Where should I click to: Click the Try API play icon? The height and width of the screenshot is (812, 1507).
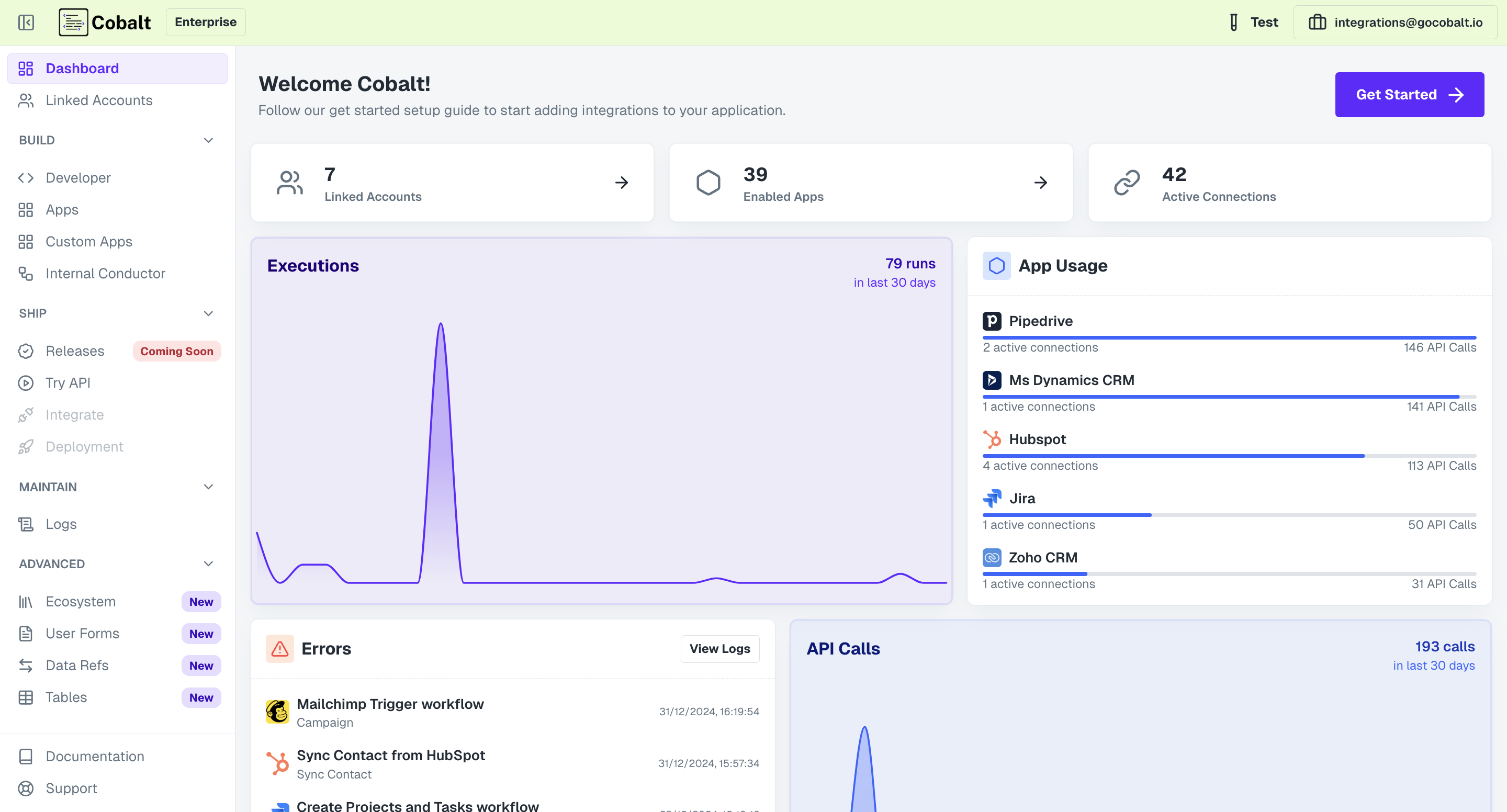tap(26, 383)
